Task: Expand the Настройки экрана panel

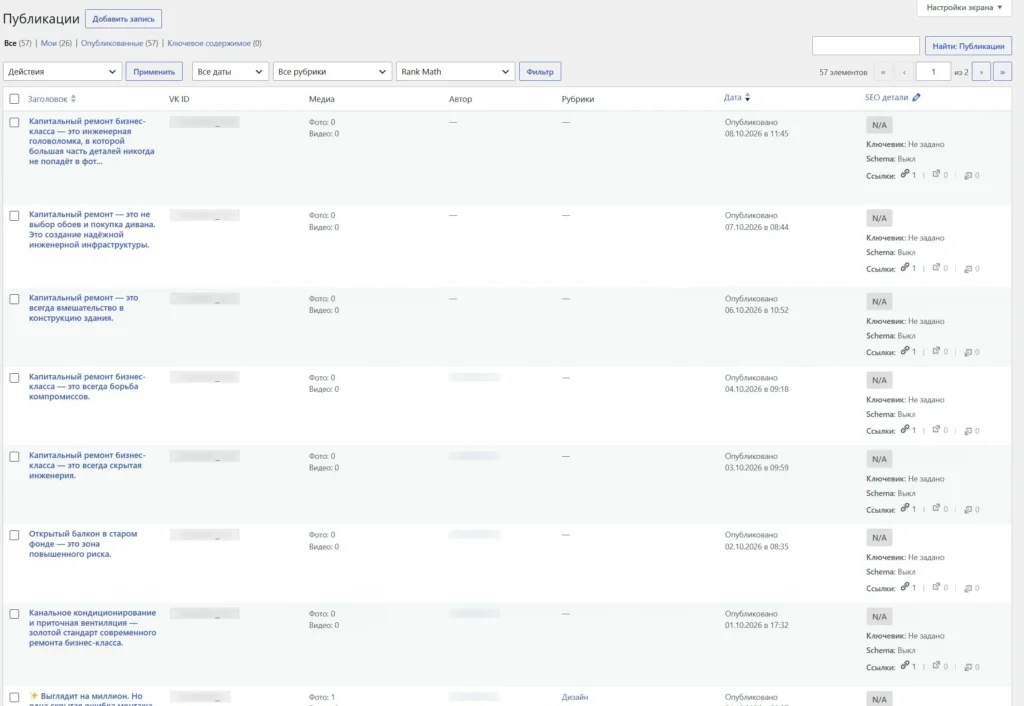Action: 964,7
